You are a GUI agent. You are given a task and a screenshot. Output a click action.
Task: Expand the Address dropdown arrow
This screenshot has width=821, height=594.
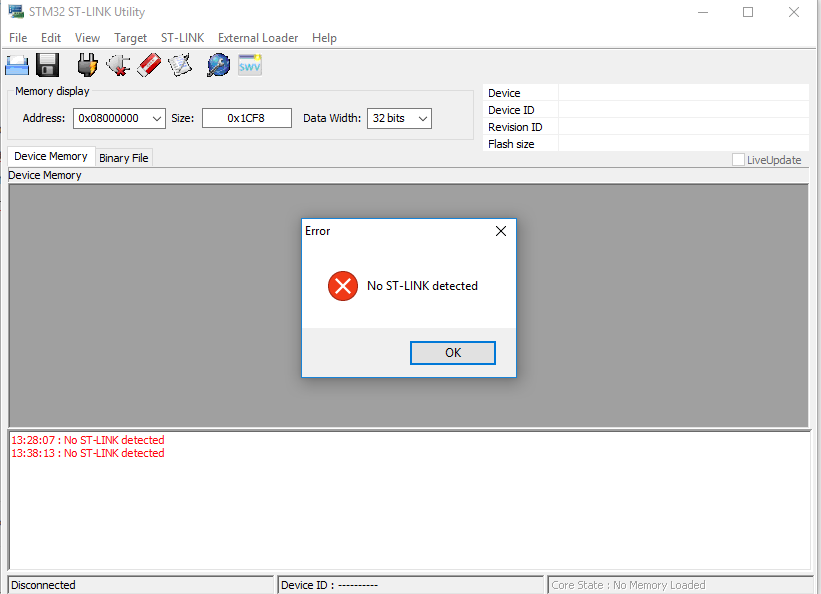tap(157, 118)
